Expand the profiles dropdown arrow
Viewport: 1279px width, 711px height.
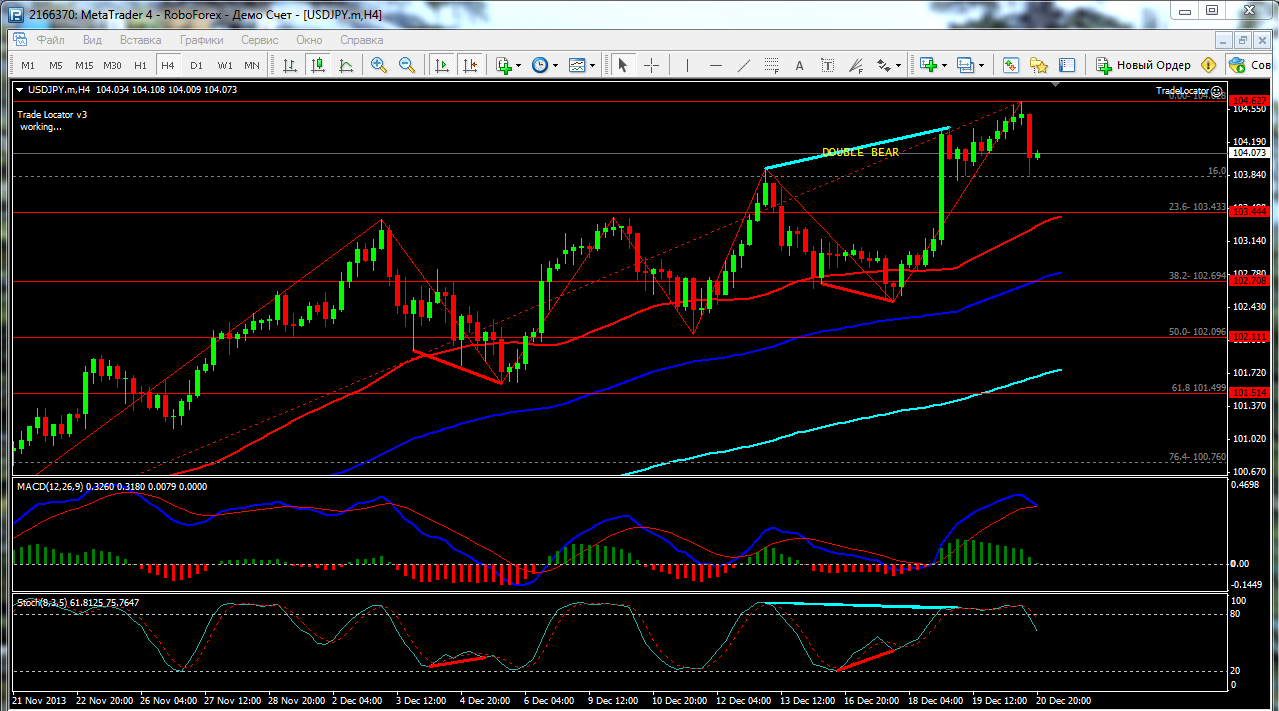pos(980,65)
